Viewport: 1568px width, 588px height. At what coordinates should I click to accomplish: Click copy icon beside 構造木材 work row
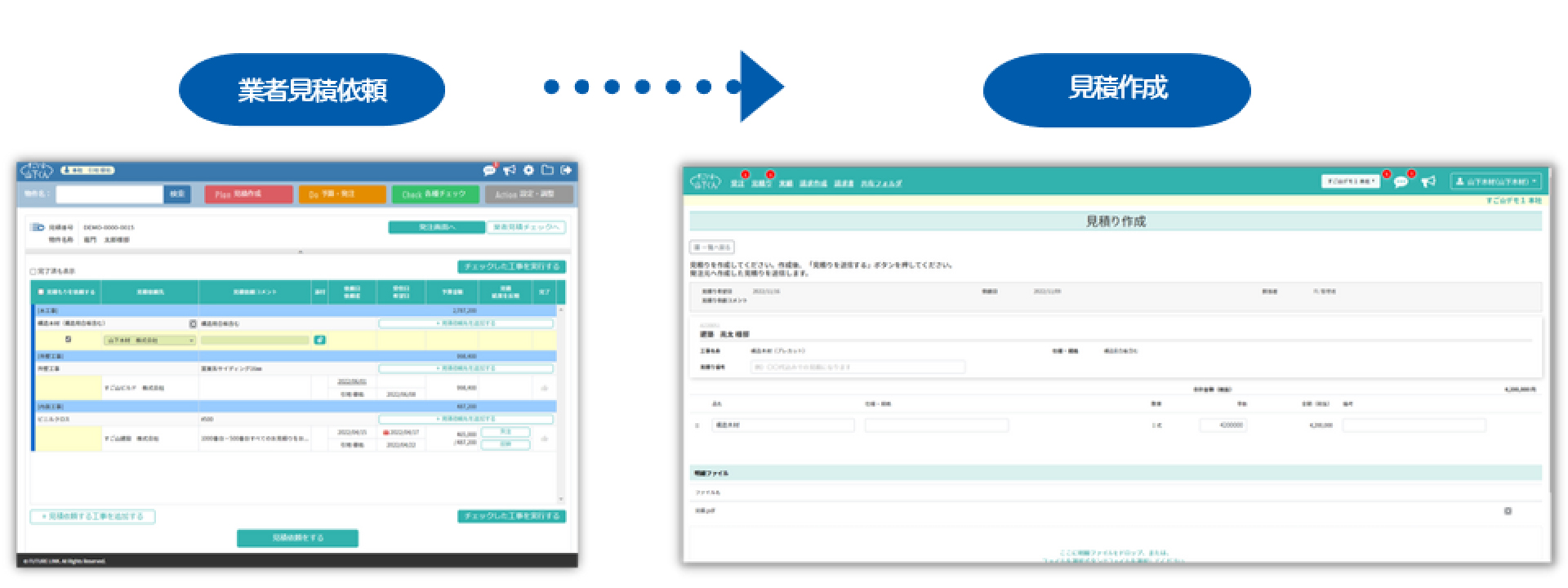[x=193, y=324]
